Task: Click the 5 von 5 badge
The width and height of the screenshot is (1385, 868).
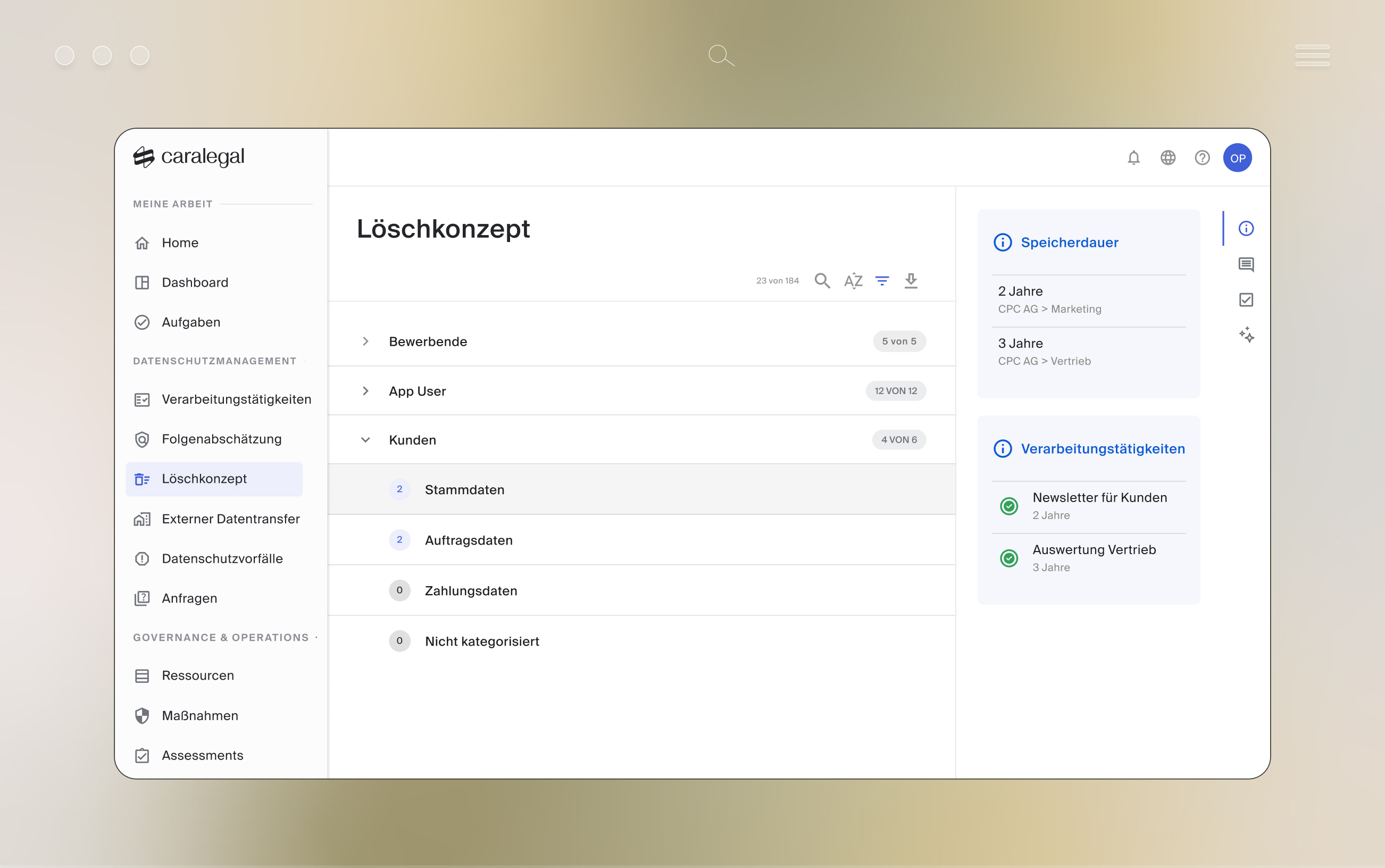Action: (899, 341)
